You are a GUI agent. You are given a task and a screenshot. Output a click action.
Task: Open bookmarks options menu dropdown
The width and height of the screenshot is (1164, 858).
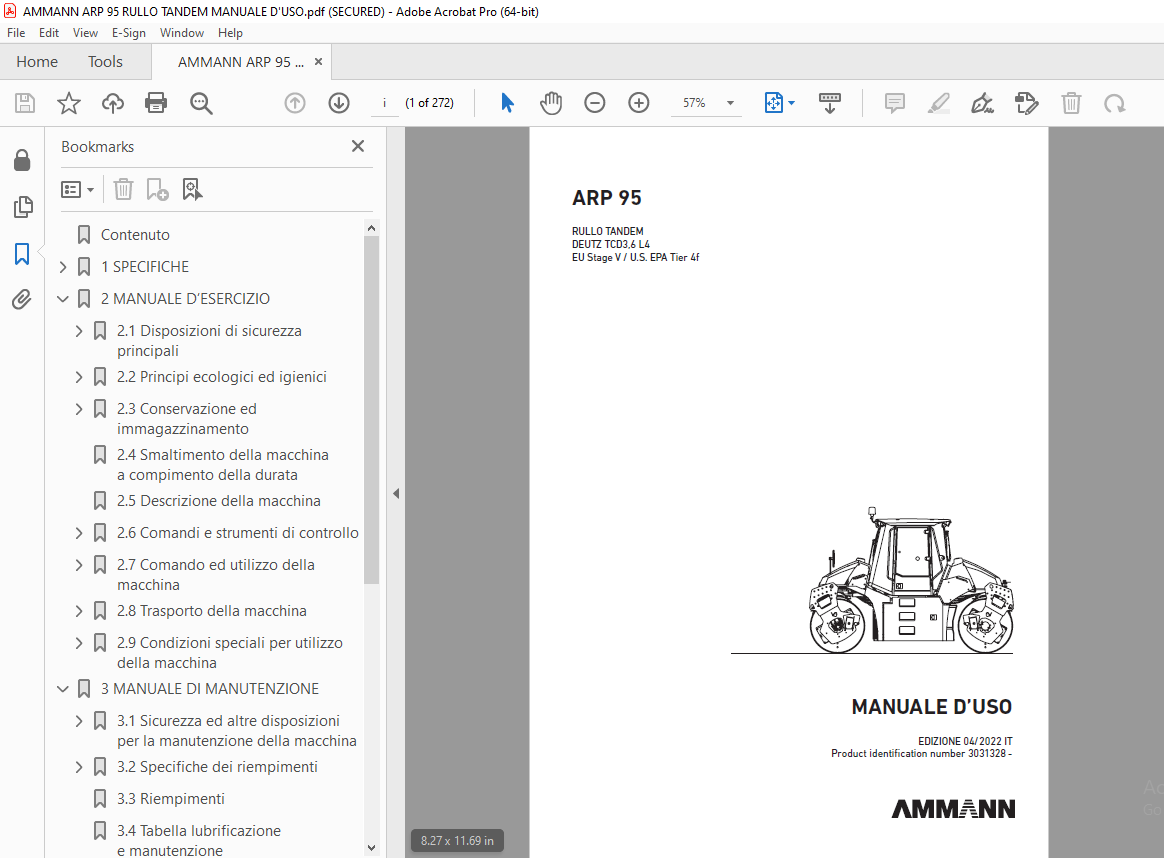77,190
